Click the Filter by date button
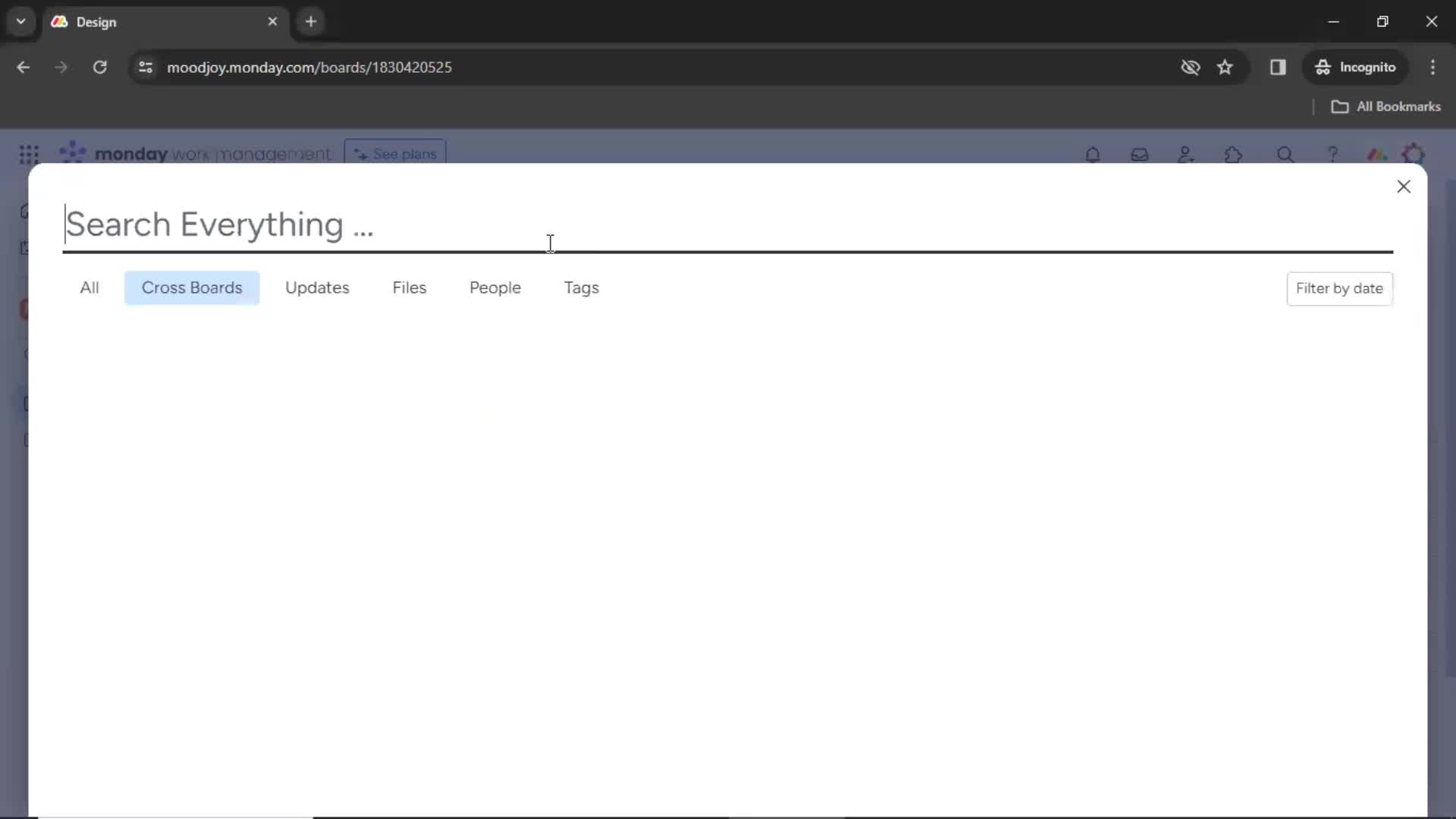Image resolution: width=1456 pixels, height=819 pixels. click(1339, 288)
